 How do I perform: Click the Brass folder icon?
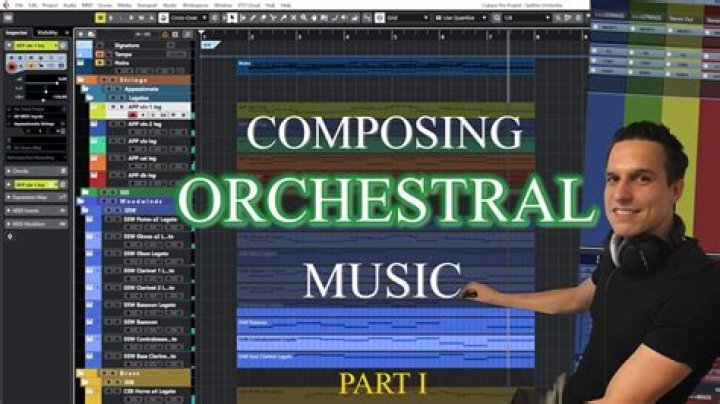click(x=80, y=373)
